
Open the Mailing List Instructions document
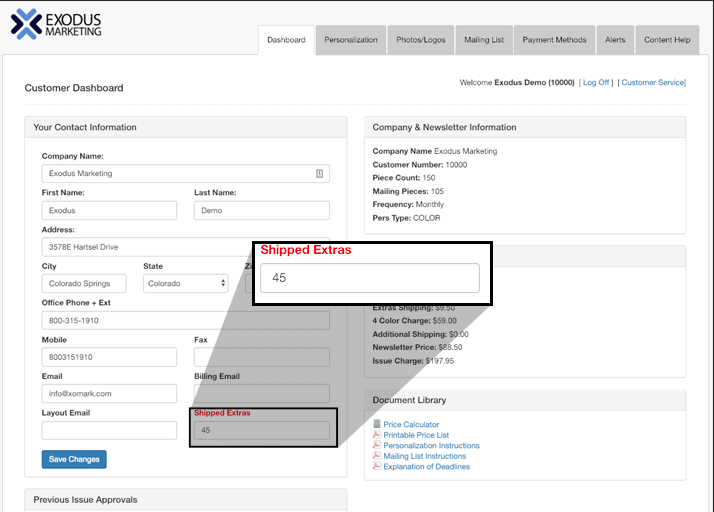425,456
